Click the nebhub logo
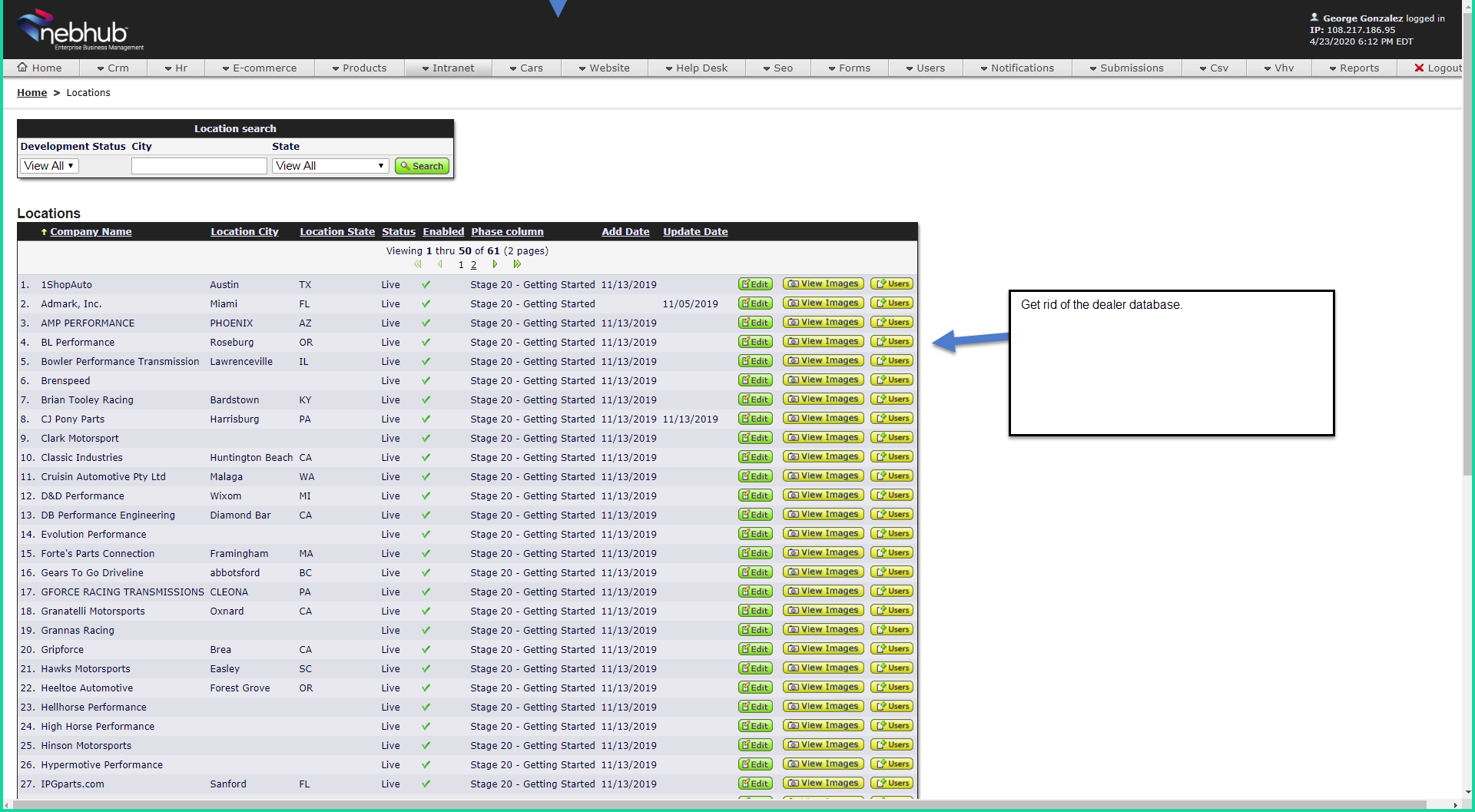The height and width of the screenshot is (812, 1475). click(81, 30)
